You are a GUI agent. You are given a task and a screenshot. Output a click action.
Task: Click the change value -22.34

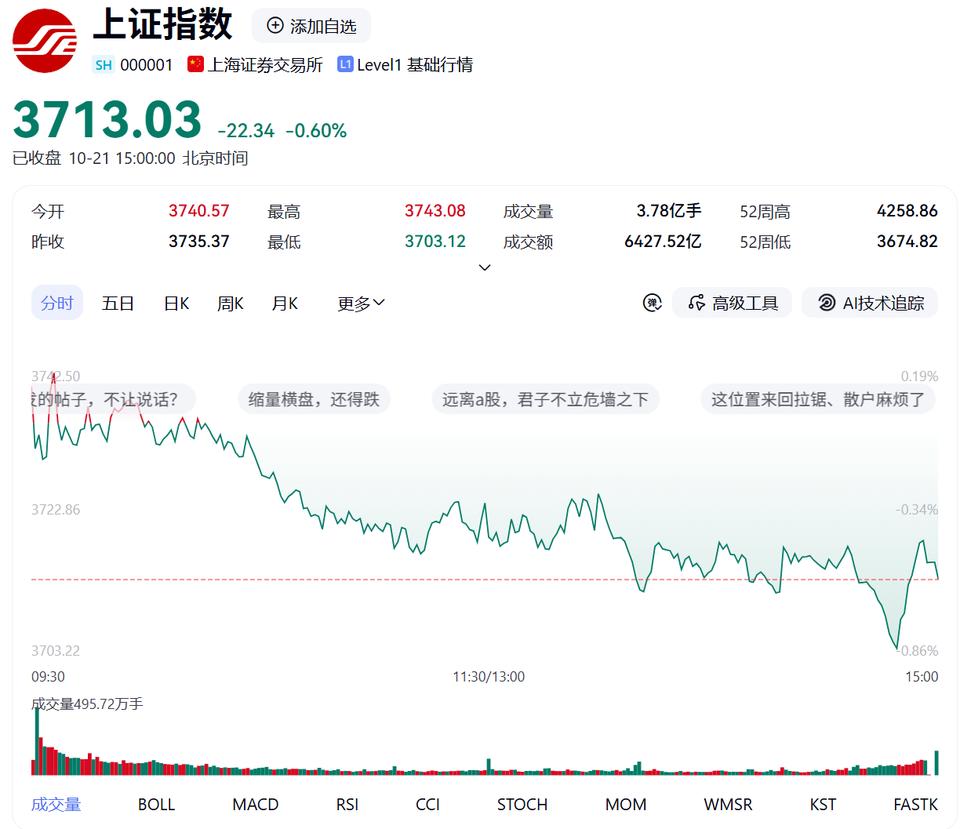(x=246, y=130)
